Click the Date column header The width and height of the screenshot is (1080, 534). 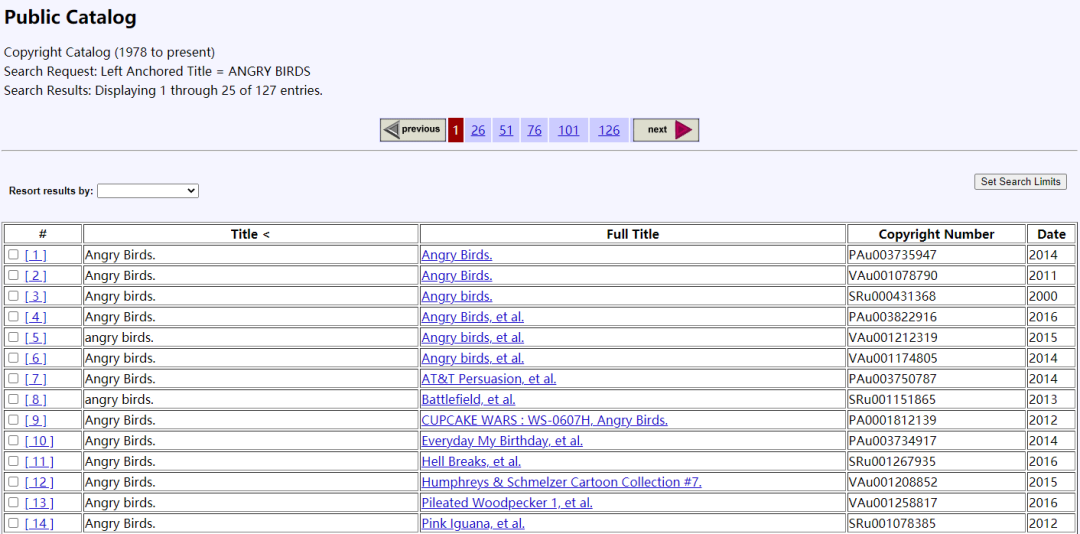coord(1051,234)
